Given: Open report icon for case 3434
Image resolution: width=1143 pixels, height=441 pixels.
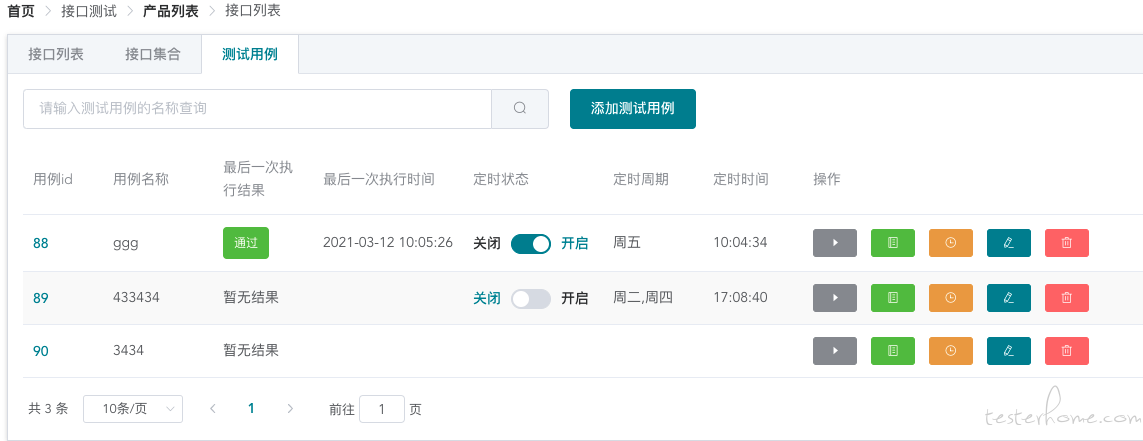Looking at the screenshot, I should pos(893,351).
